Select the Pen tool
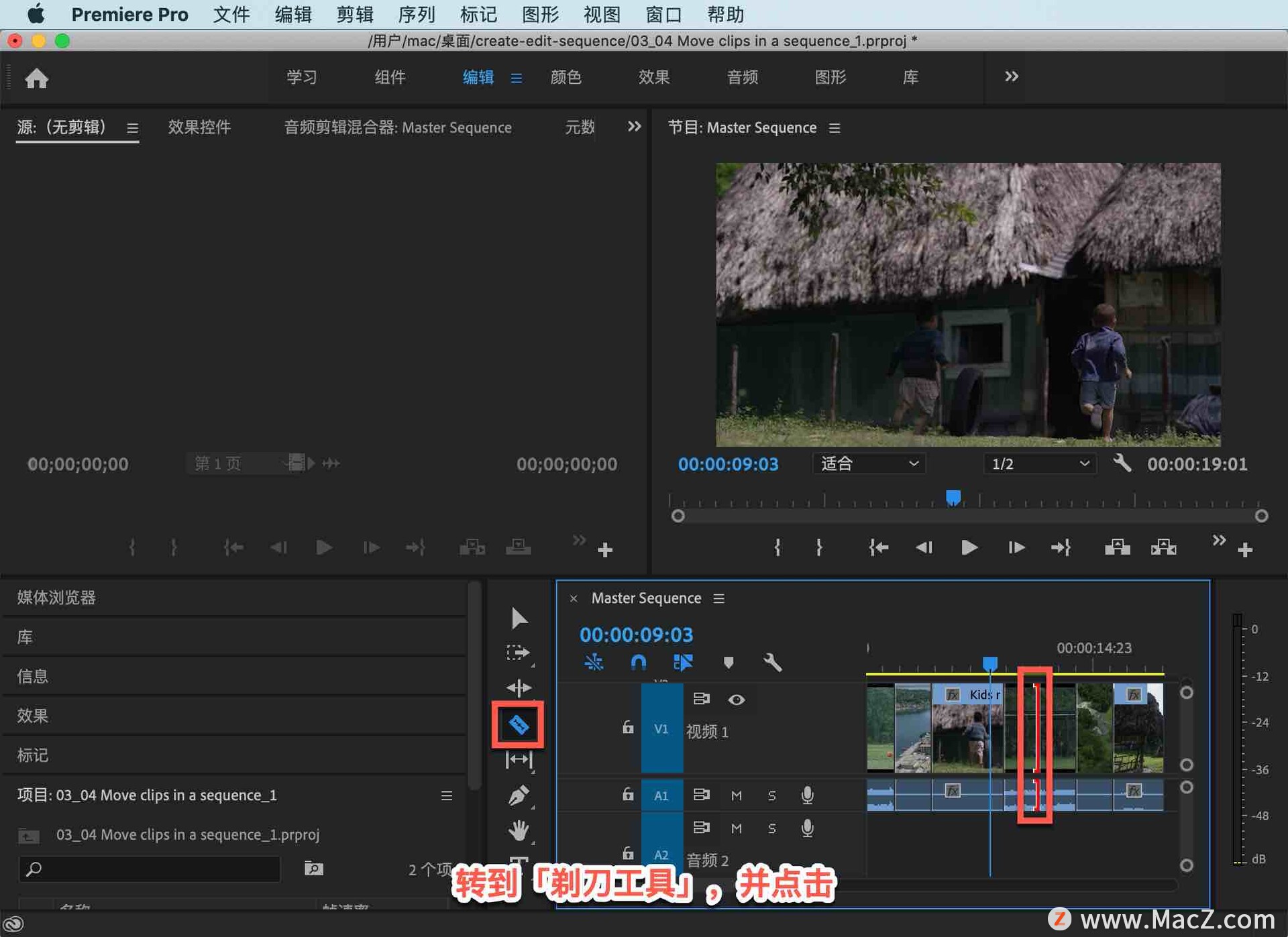 519,795
